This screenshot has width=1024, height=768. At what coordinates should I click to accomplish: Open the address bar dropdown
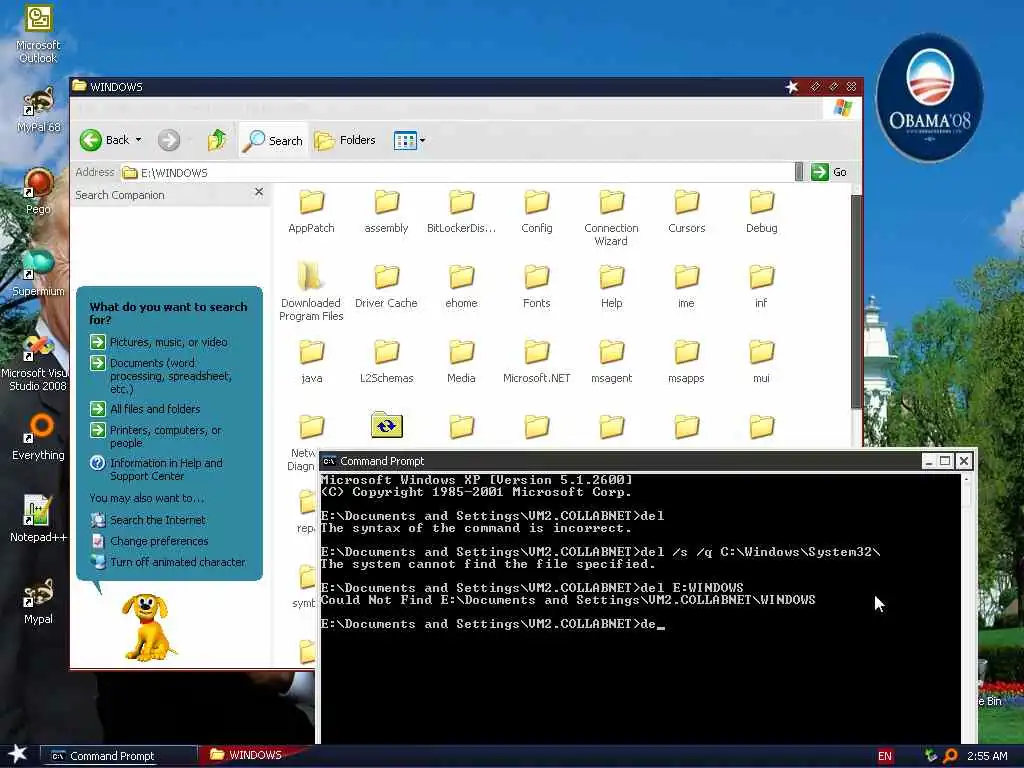799,172
